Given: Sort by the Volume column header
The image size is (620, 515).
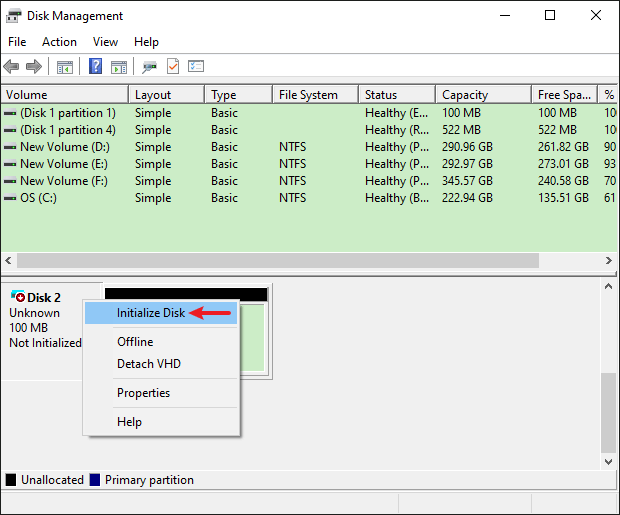Looking at the screenshot, I should pos(65,95).
